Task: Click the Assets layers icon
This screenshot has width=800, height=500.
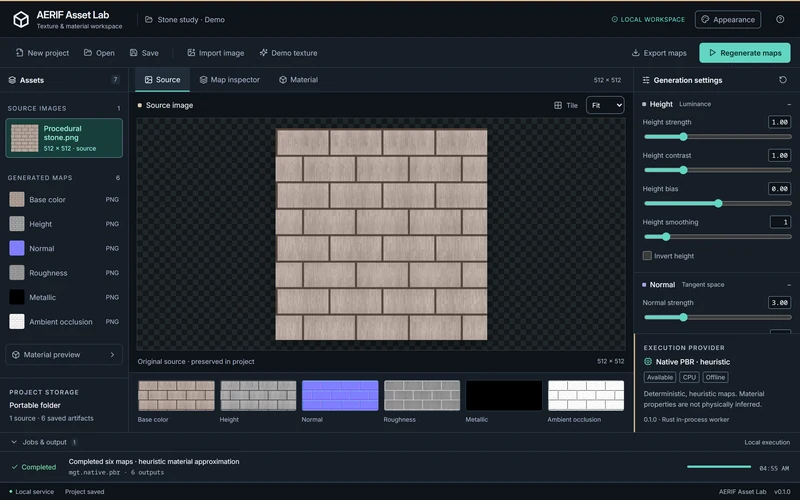Action: [12, 80]
